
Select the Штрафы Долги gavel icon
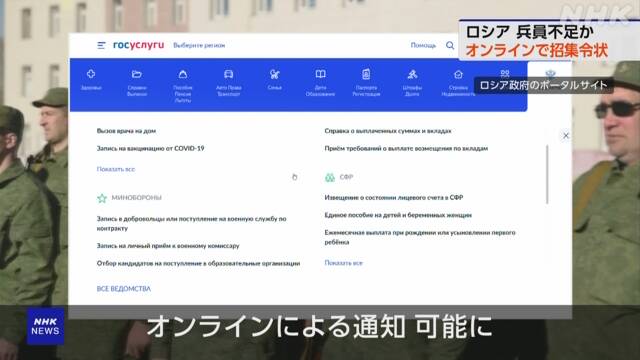pos(412,74)
